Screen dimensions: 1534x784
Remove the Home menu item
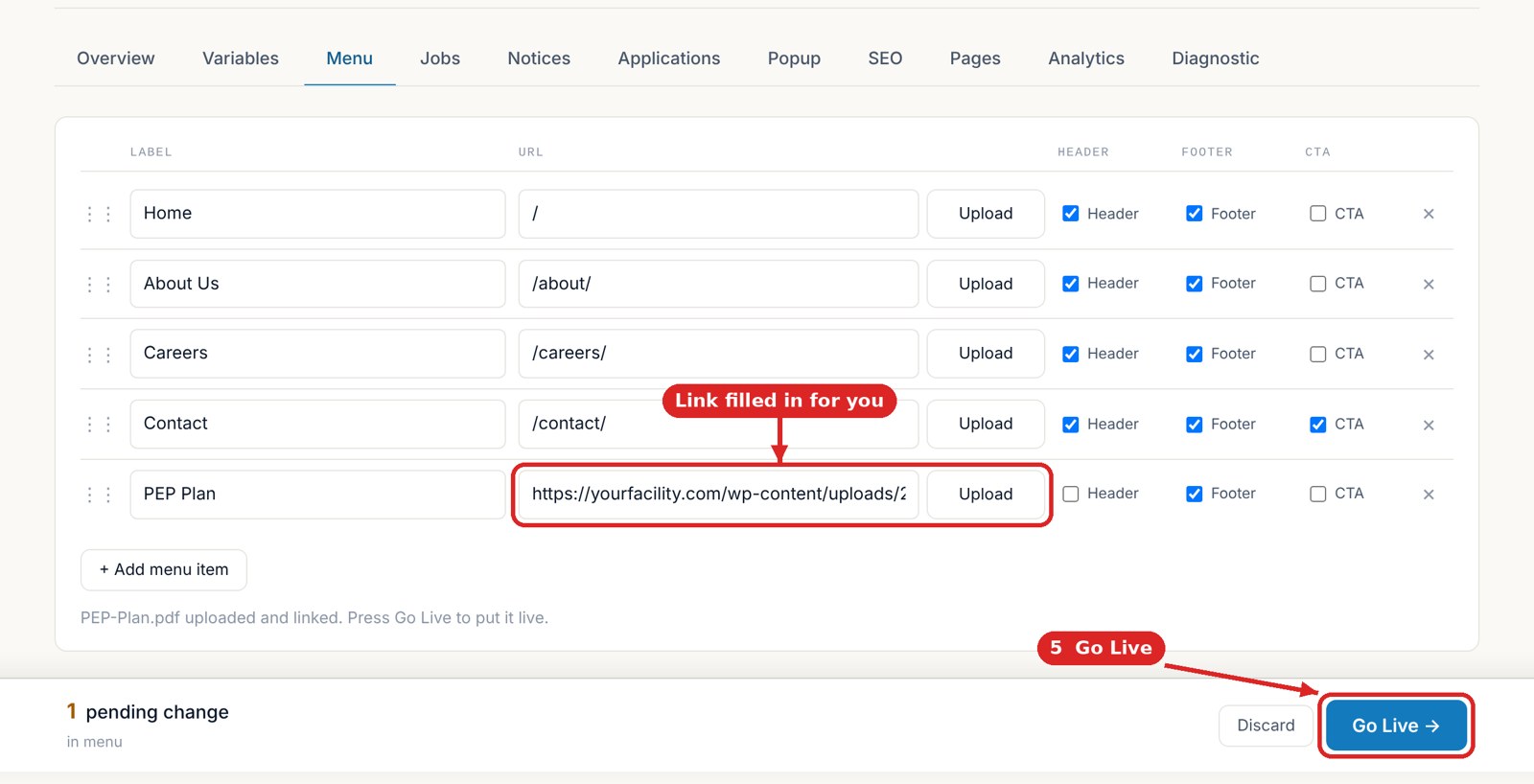[1429, 214]
